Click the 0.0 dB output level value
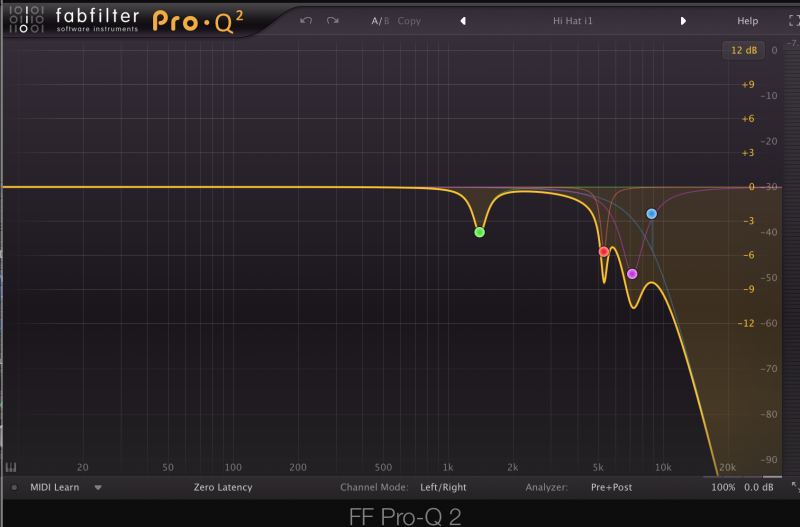The height and width of the screenshot is (527, 800). coord(759,487)
